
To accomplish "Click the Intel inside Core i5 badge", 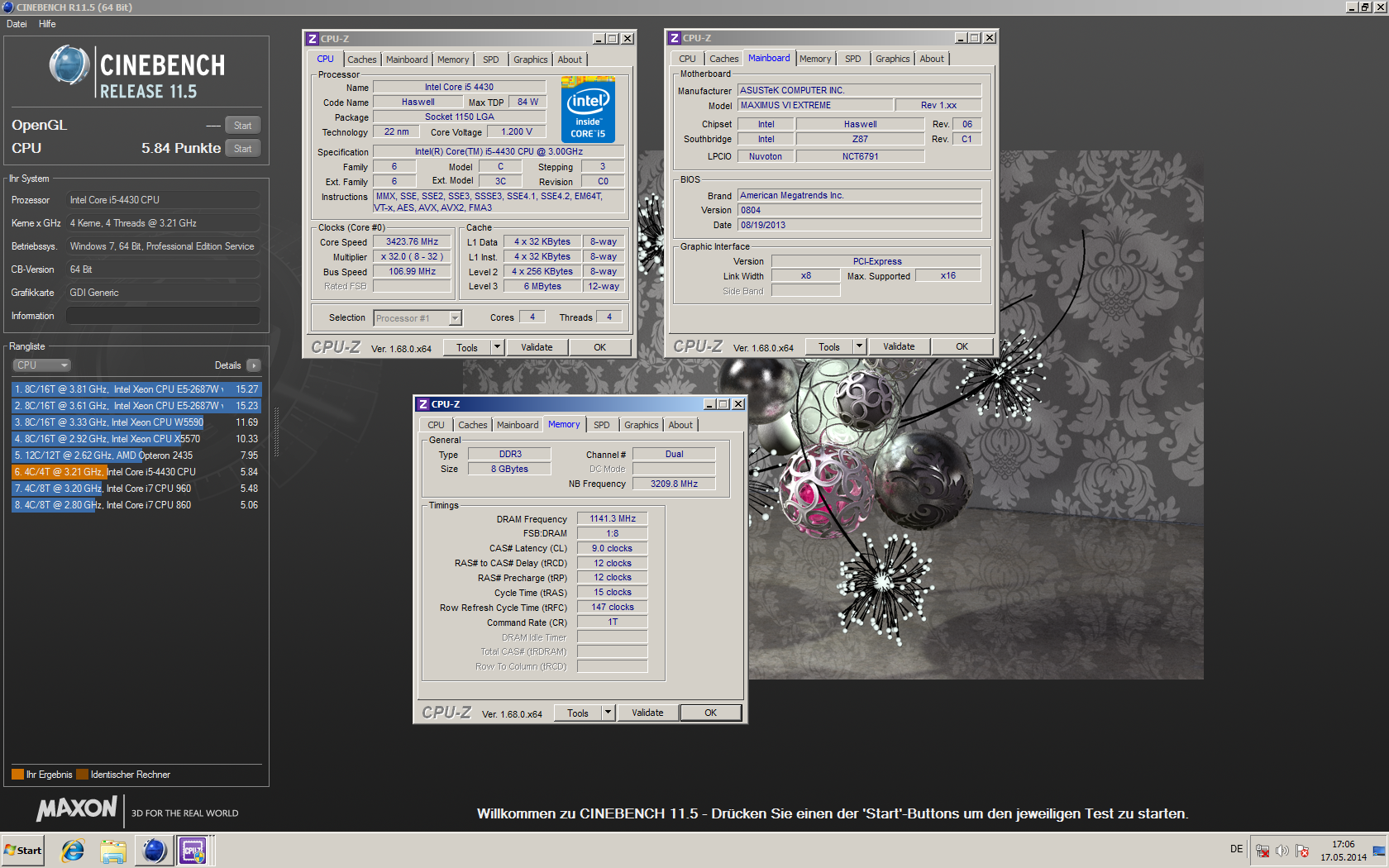I will point(588,109).
